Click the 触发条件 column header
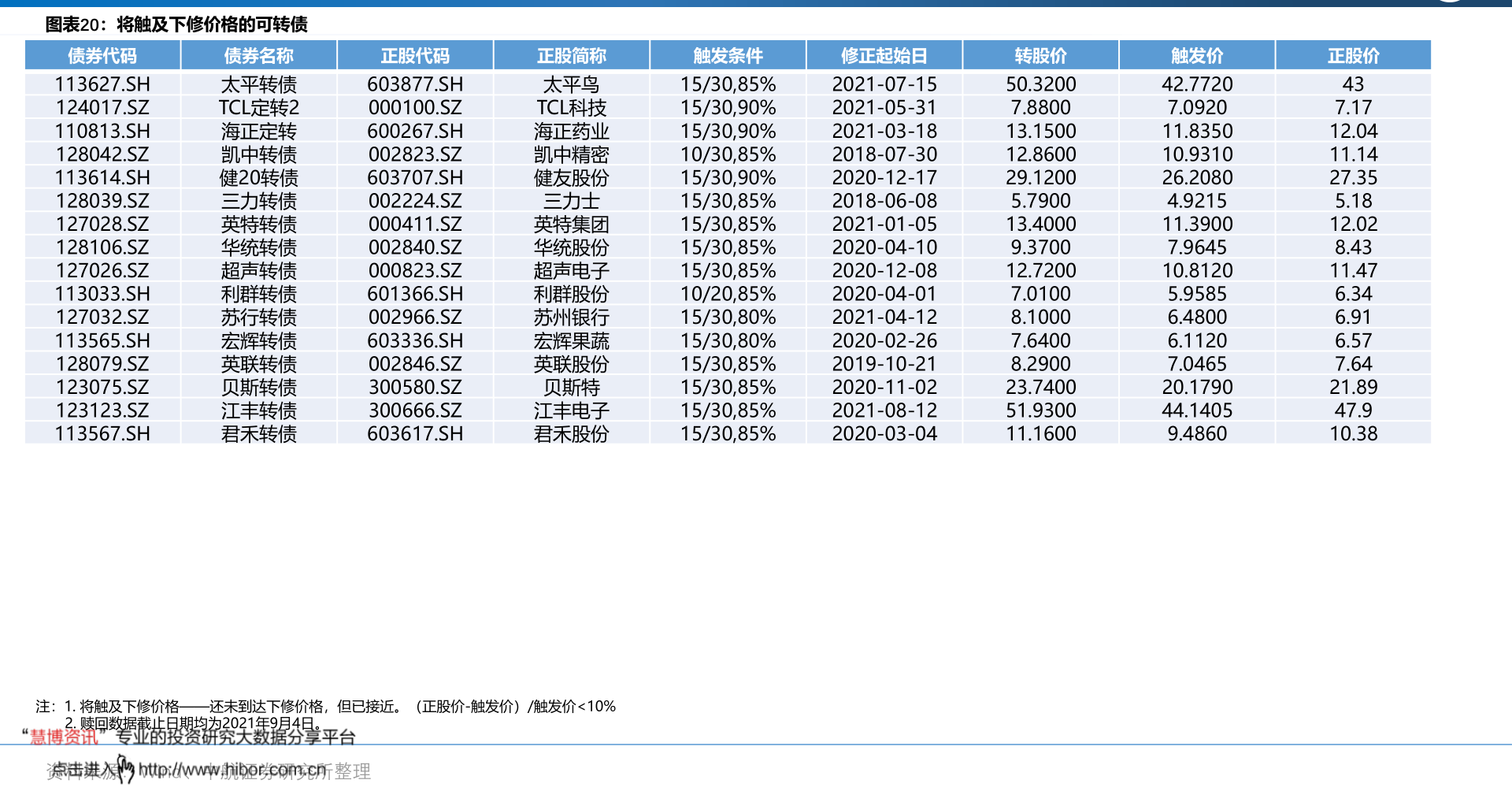The width and height of the screenshot is (1512, 791). (x=727, y=55)
